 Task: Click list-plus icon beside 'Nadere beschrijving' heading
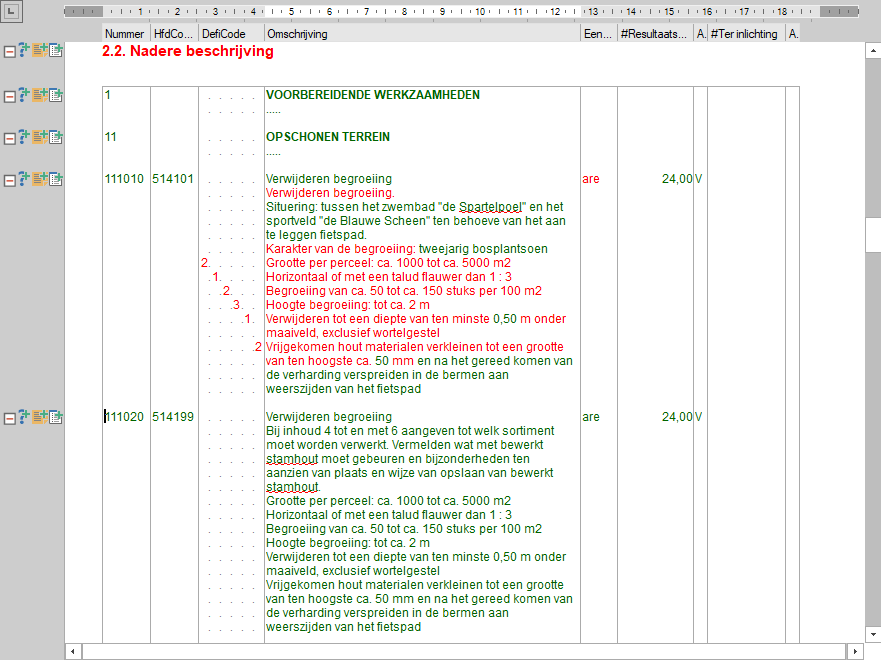[56, 51]
